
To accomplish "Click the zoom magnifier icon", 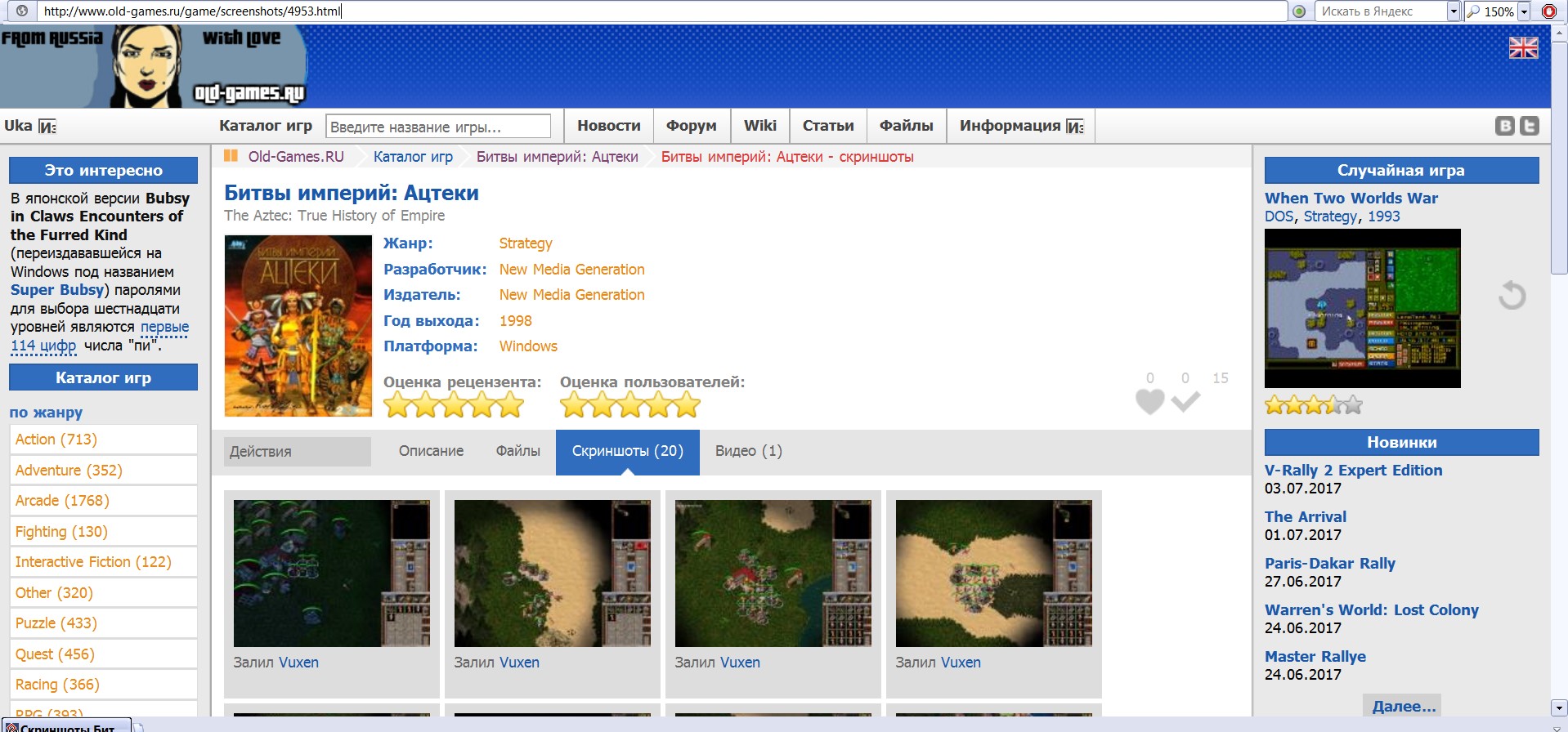I will coord(1473,11).
